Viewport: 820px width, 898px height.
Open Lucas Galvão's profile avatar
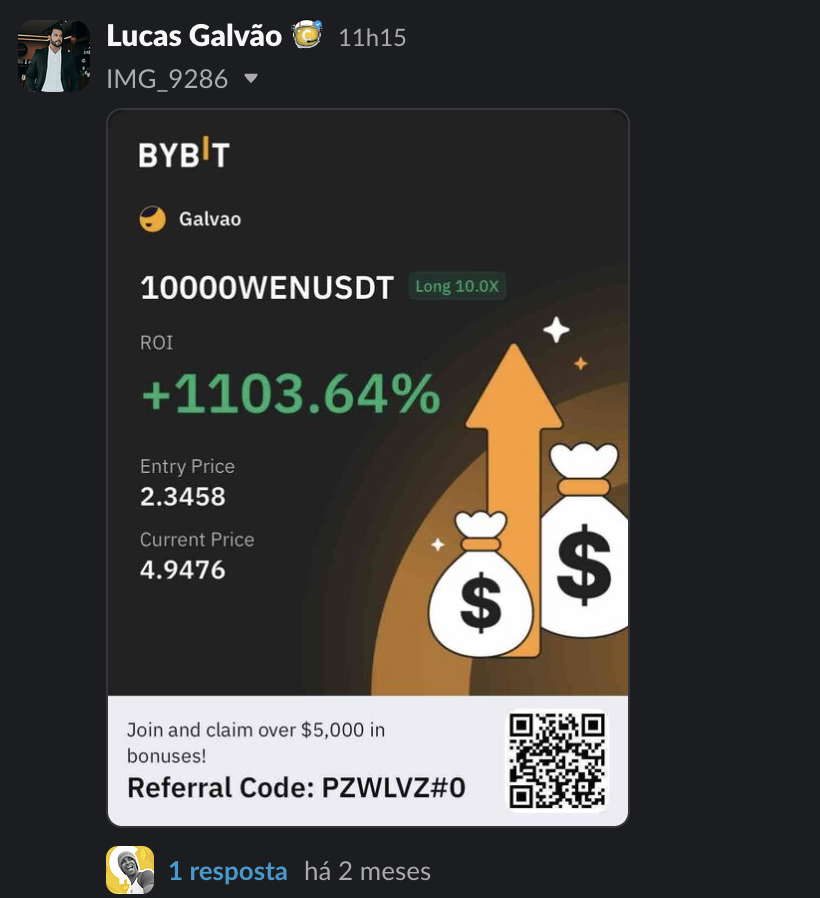coord(54,56)
